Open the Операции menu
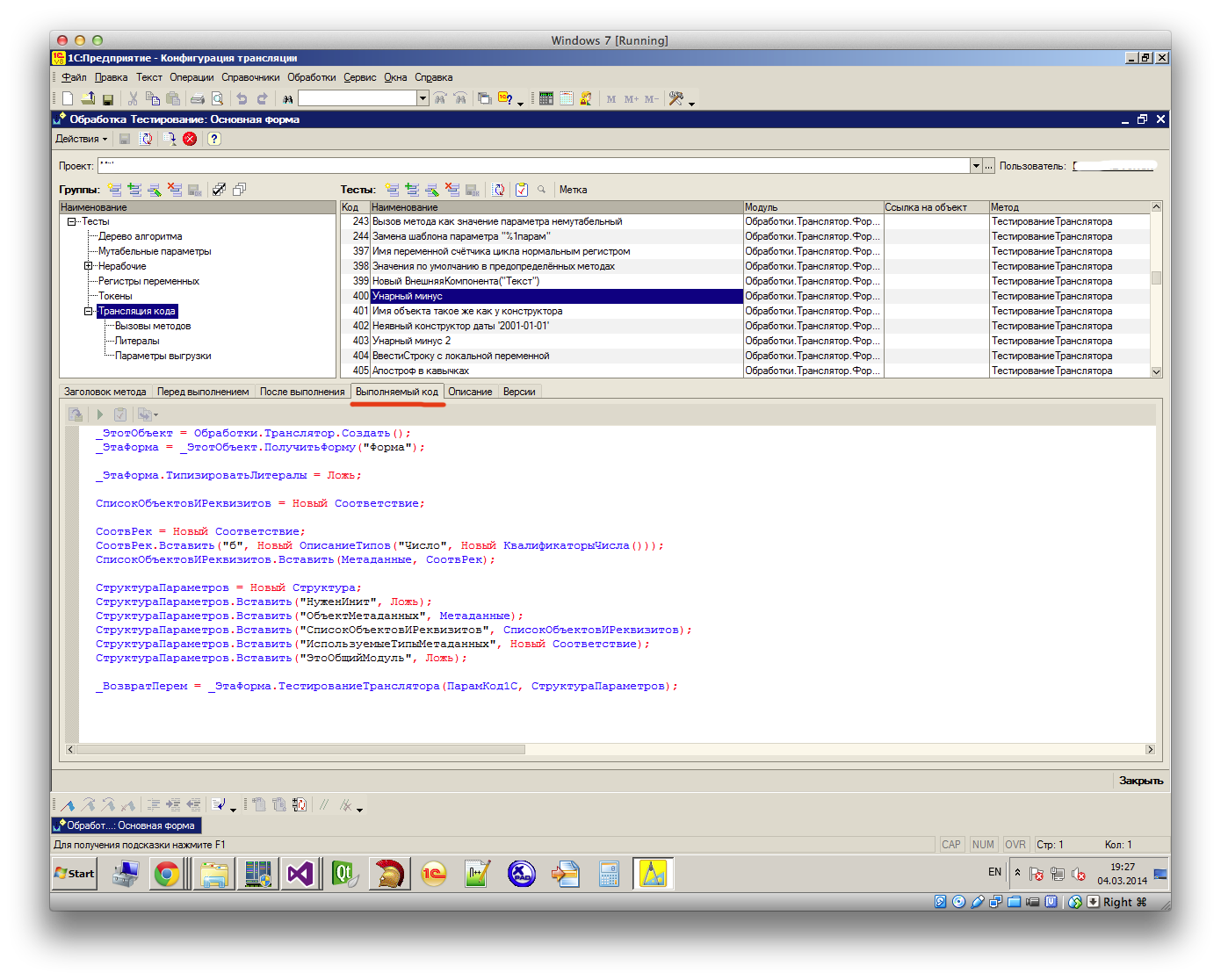Image resolution: width=1221 pixels, height=980 pixels. tap(191, 77)
